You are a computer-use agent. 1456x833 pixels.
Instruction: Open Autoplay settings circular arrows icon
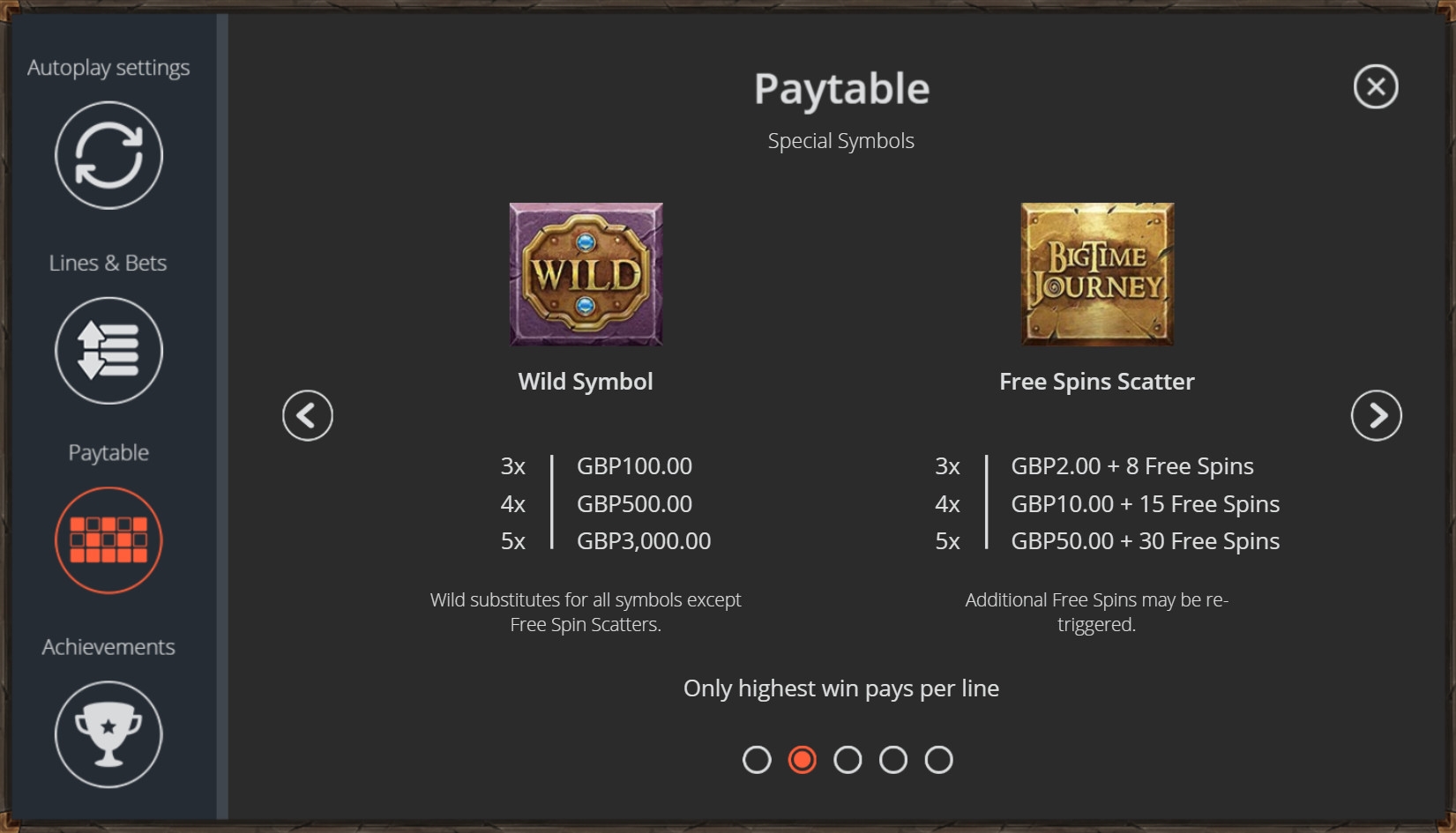[108, 155]
